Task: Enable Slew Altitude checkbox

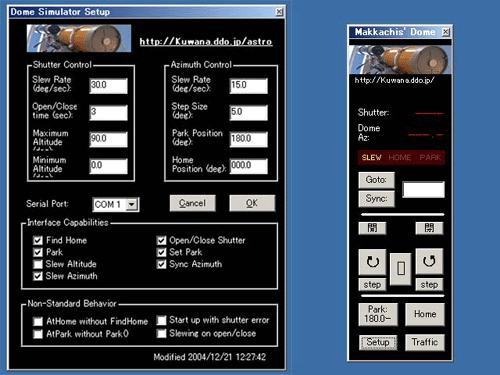Action: 38,264
